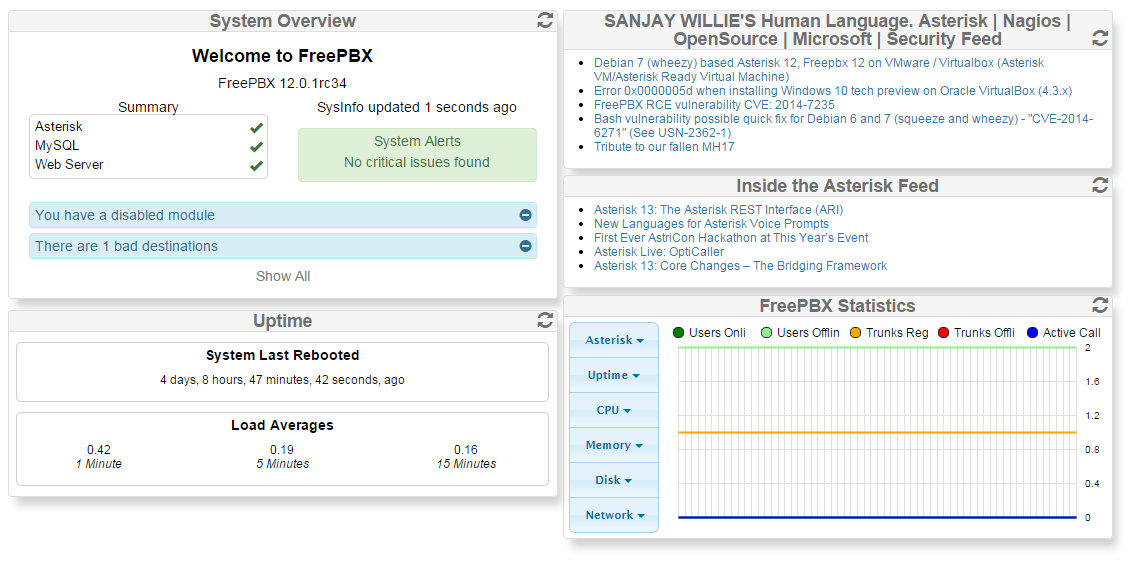Screen dimensions: 1132x585
Task: Open the Disk statistics dropdown
Action: click(614, 480)
